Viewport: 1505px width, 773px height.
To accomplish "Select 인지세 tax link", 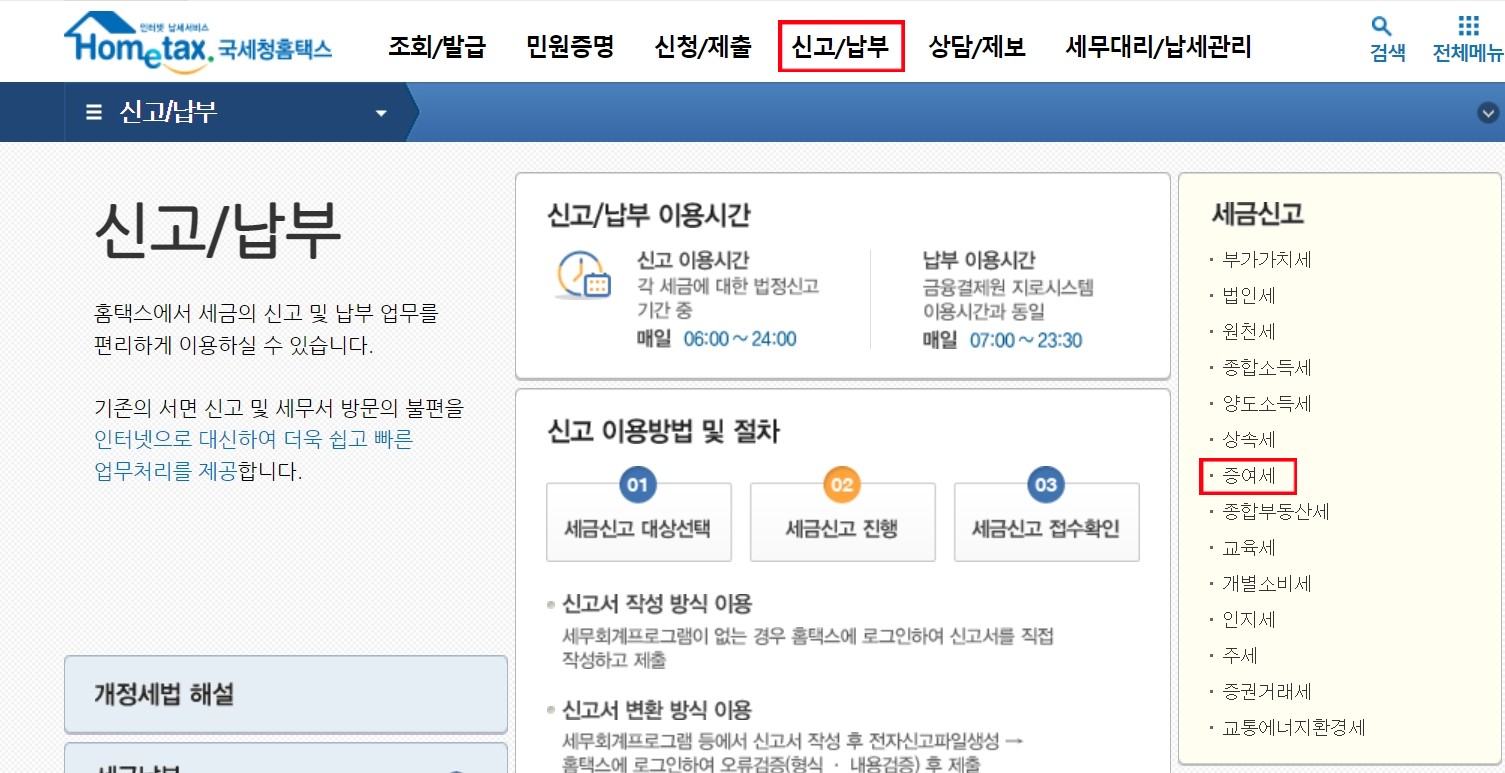I will [x=1248, y=620].
